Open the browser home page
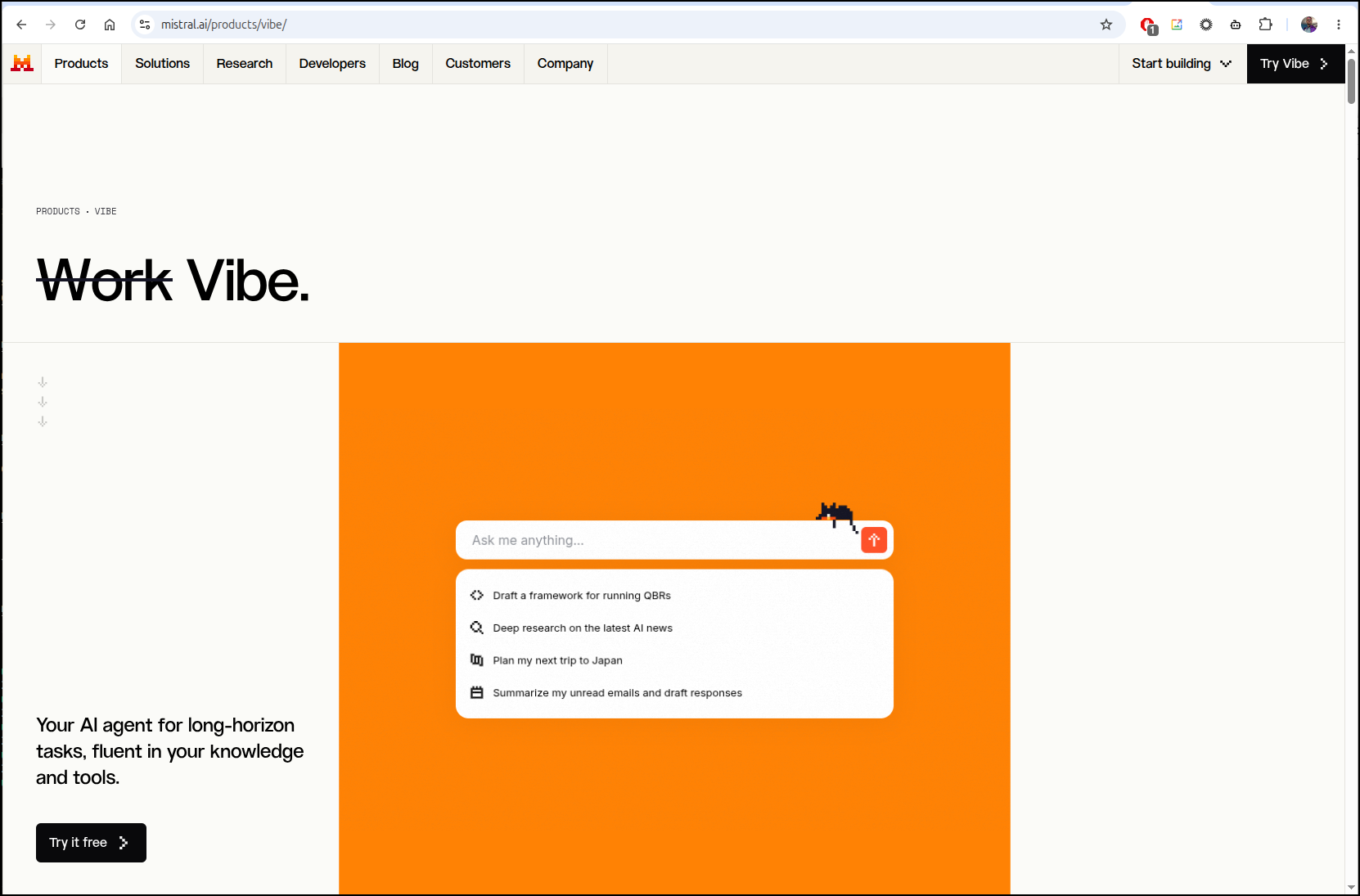 (x=110, y=25)
